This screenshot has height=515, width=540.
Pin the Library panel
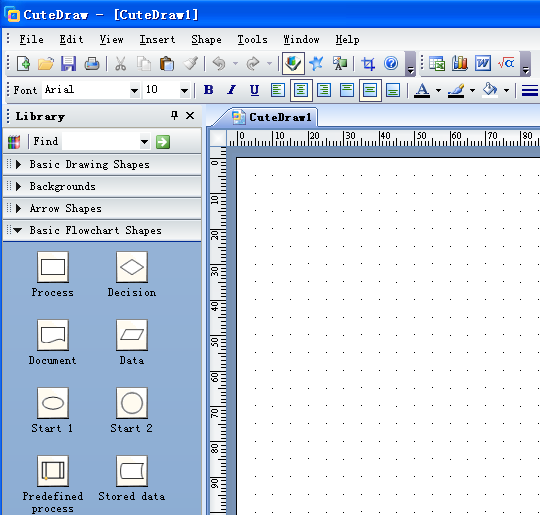tap(175, 115)
